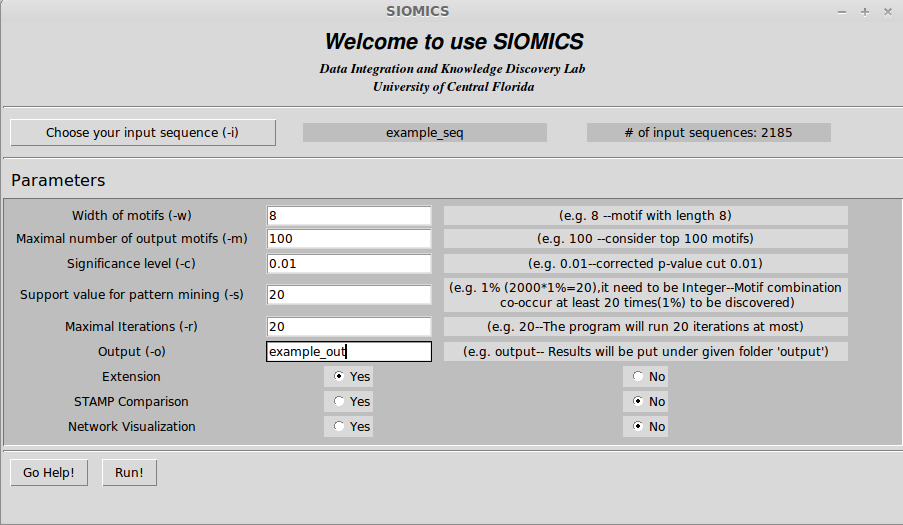
Task: Click the 'Maximal Iterations (-r)' label
Action: coord(131,327)
